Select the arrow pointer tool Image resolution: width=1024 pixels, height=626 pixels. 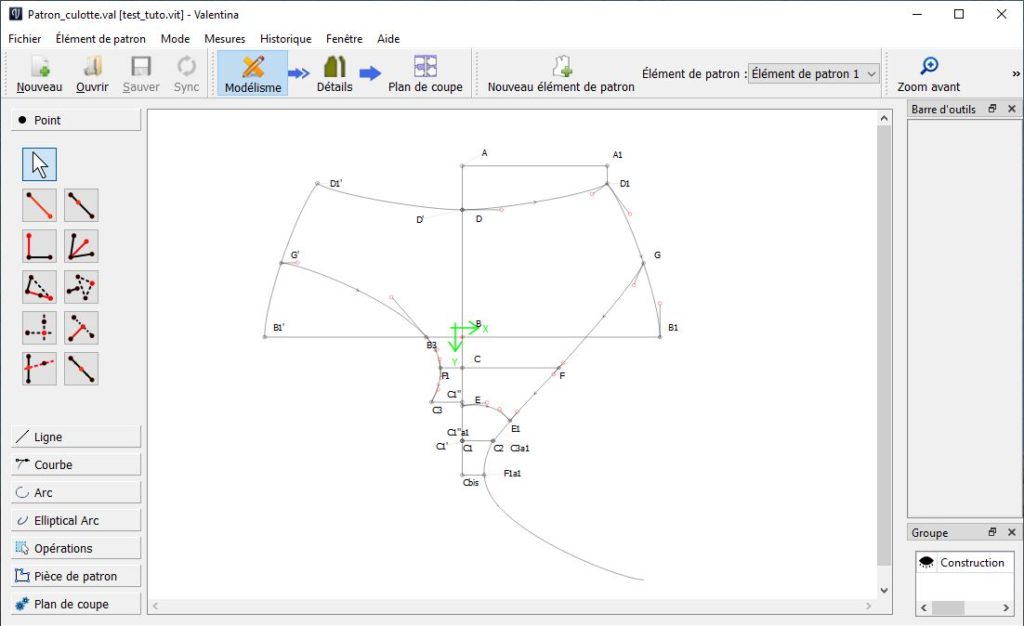tap(39, 164)
